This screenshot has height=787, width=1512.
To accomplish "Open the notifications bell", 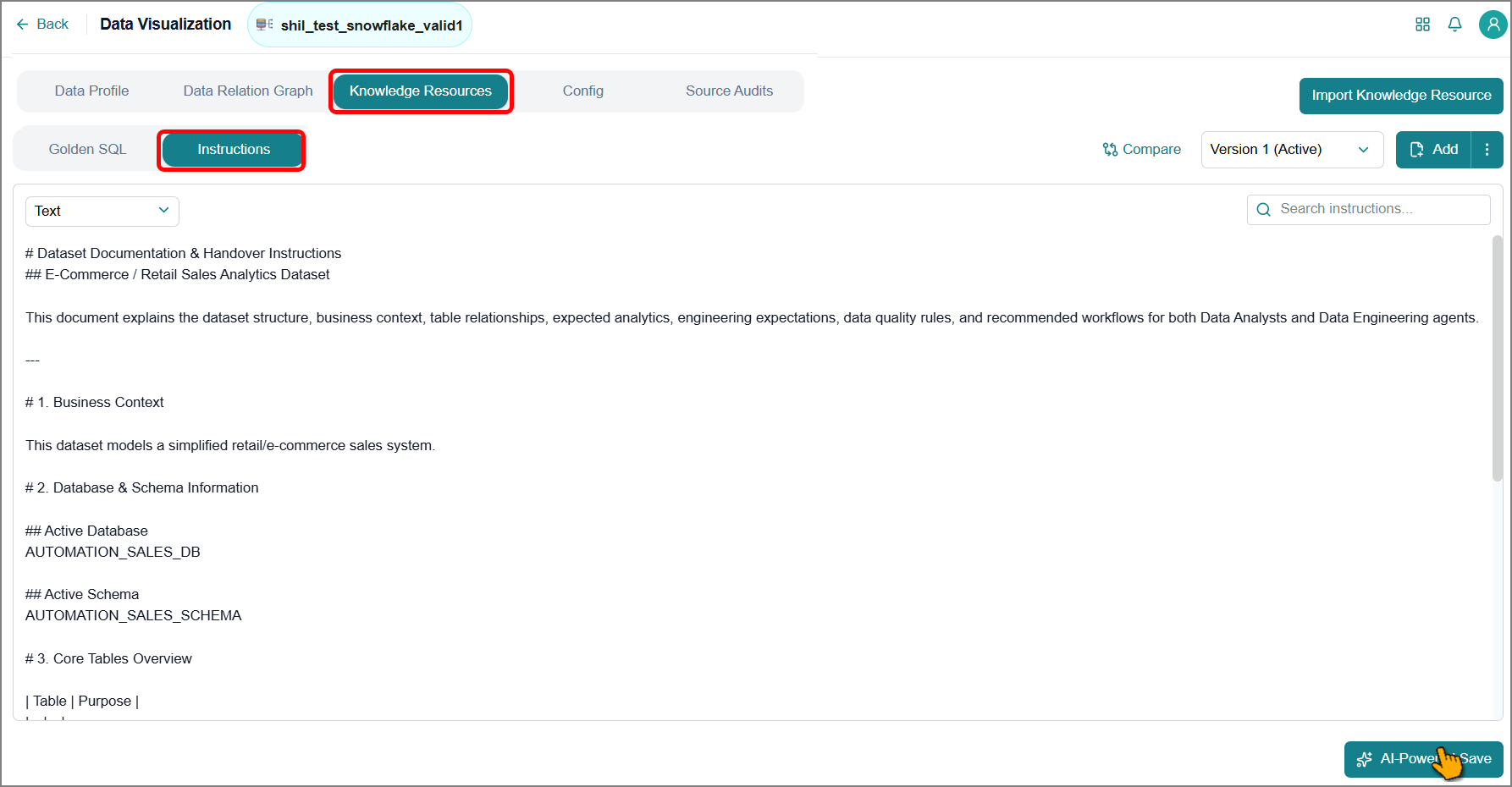I will tap(1454, 25).
